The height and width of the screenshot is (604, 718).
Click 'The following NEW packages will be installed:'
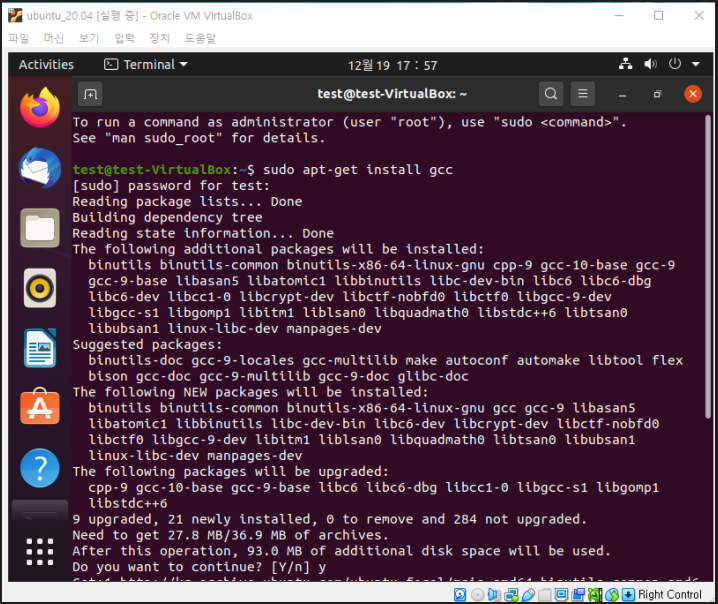point(250,392)
